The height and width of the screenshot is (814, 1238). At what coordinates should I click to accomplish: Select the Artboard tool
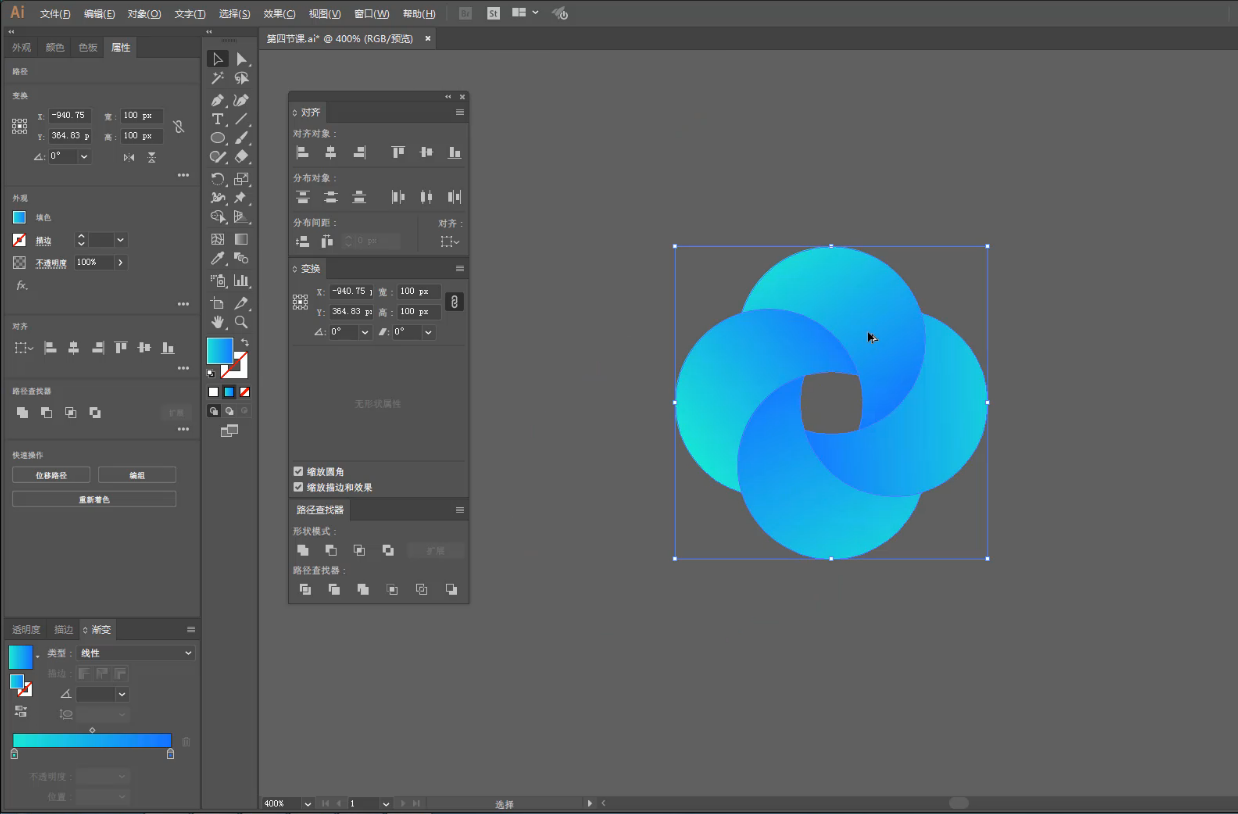click(218, 303)
